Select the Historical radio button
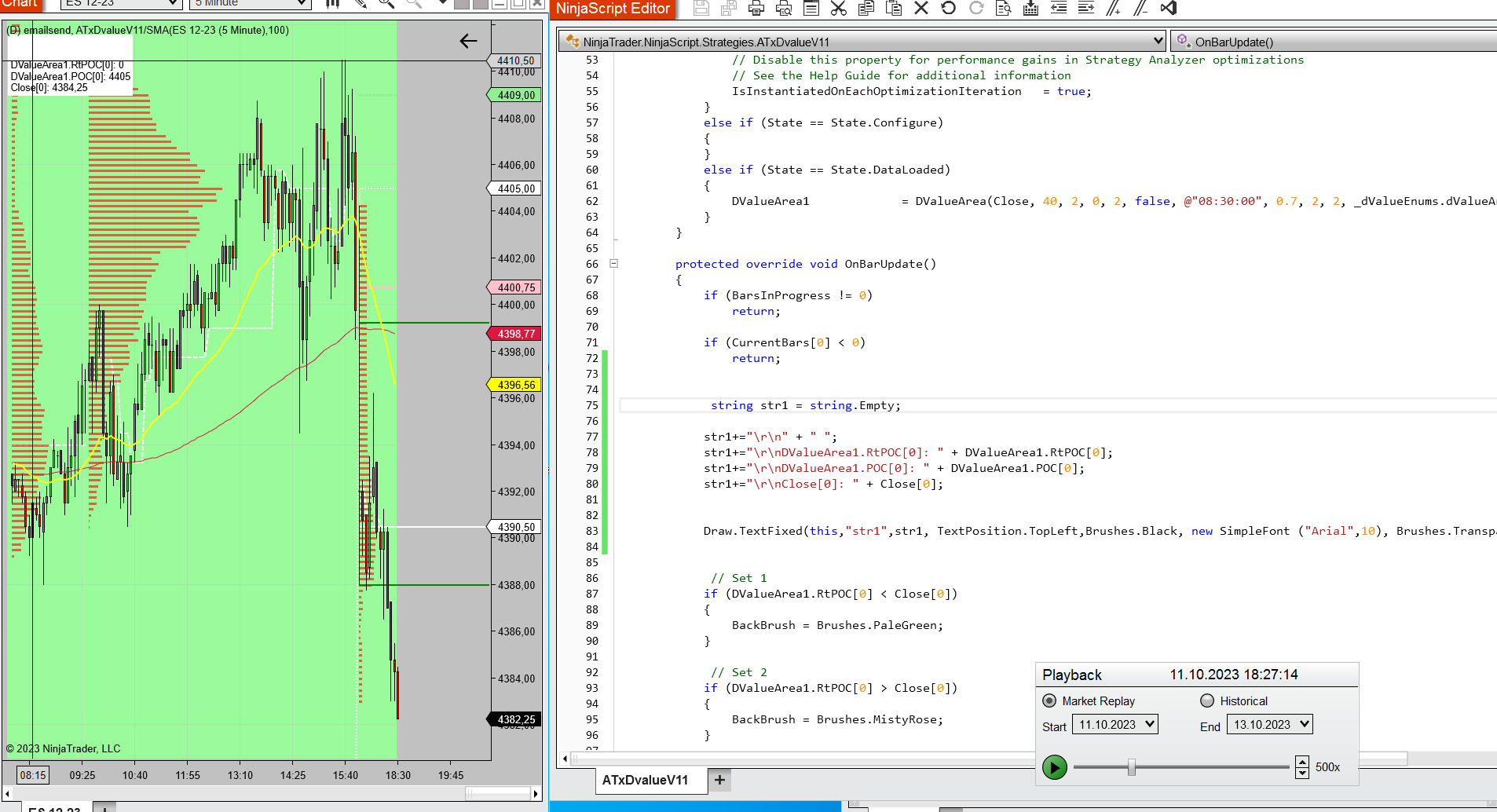Viewport: 1497px width, 812px height. 1207,700
